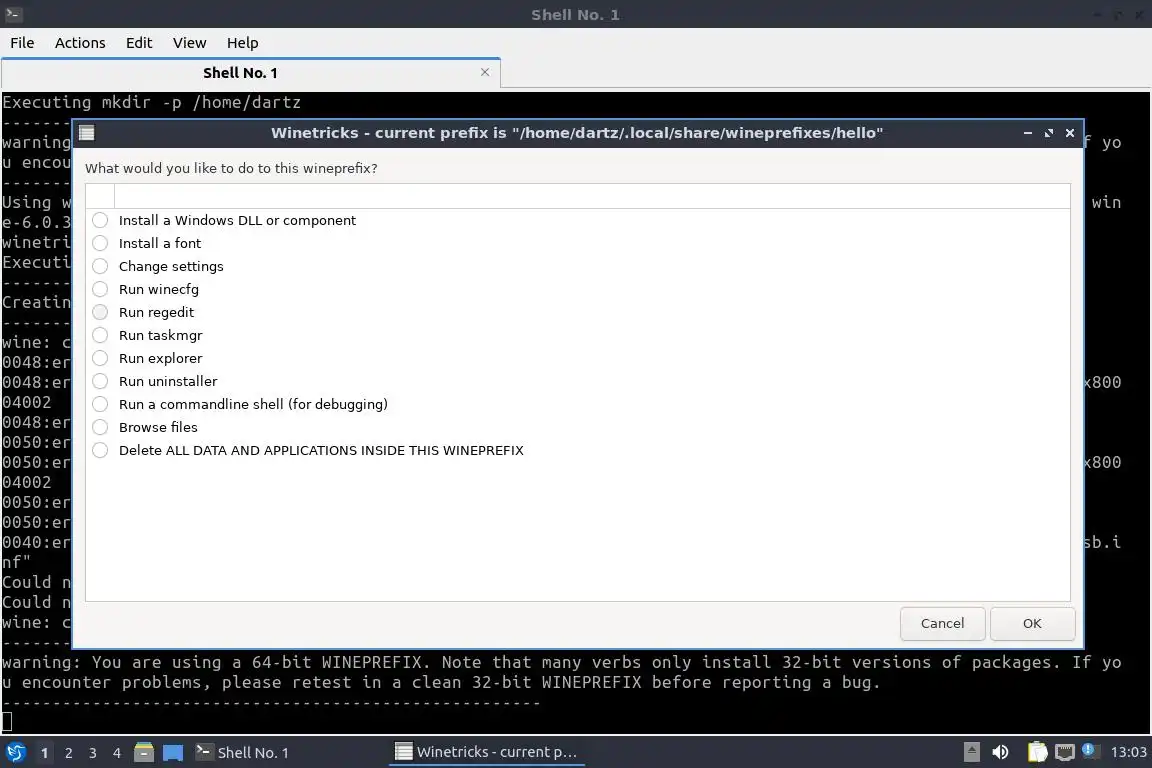
Task: Open the clipboard manager tray icon
Action: [1037, 752]
